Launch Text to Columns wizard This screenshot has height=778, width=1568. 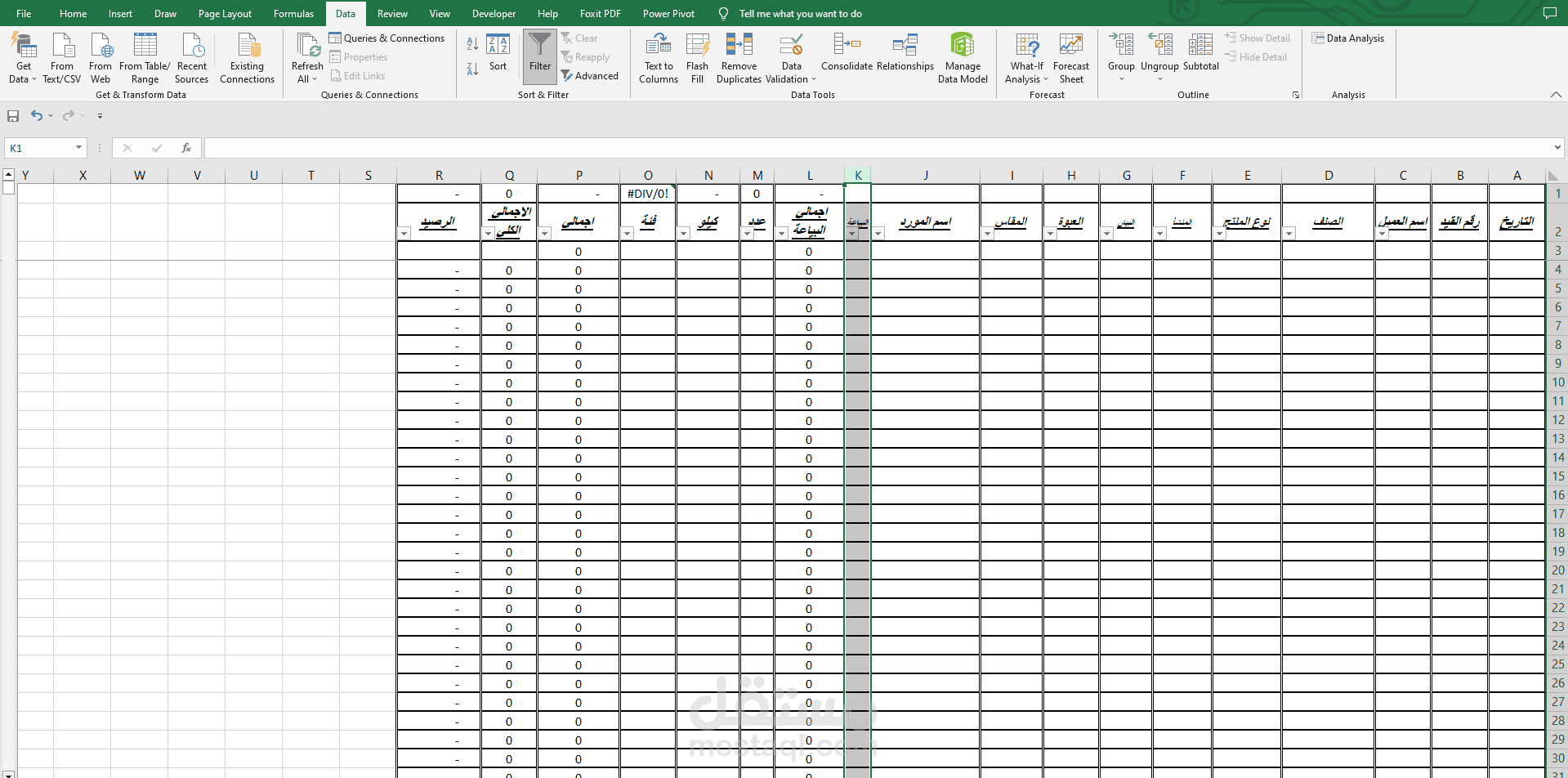tap(659, 58)
